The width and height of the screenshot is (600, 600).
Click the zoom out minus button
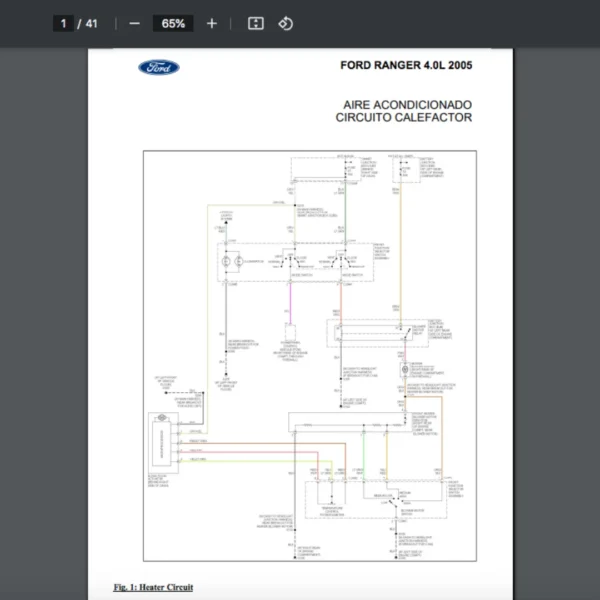[134, 24]
